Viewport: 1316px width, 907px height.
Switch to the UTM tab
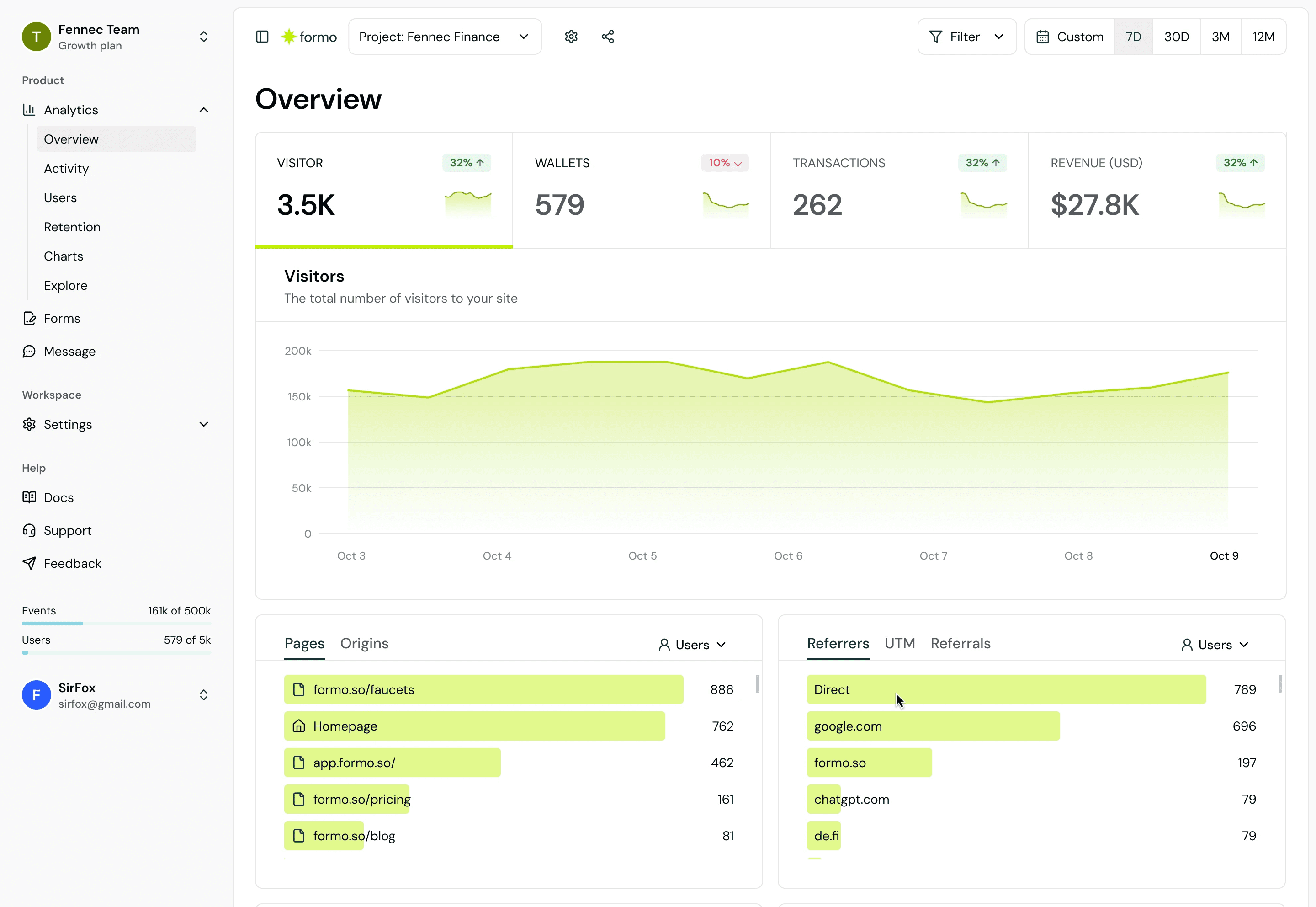point(900,643)
